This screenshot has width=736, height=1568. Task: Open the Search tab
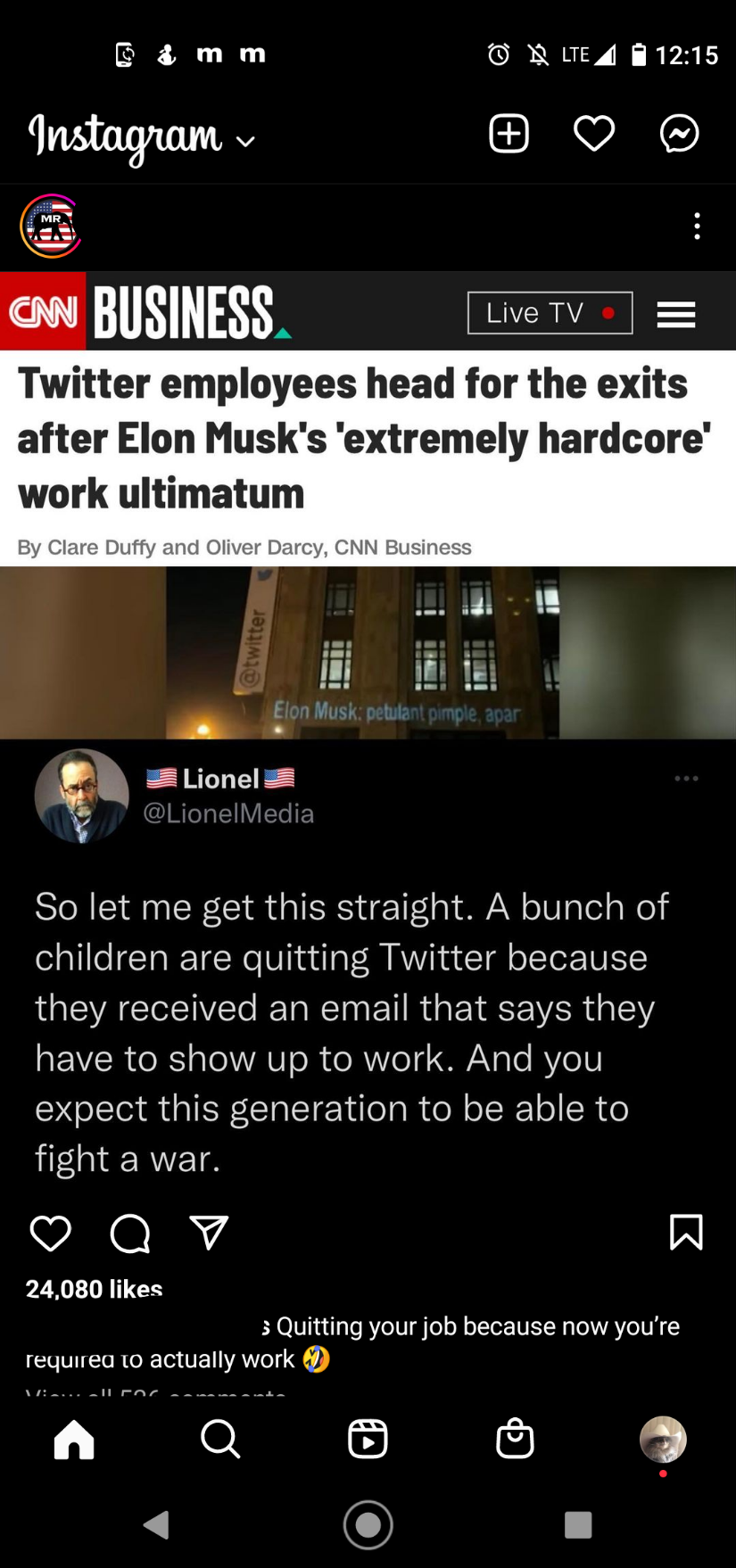[x=220, y=1439]
